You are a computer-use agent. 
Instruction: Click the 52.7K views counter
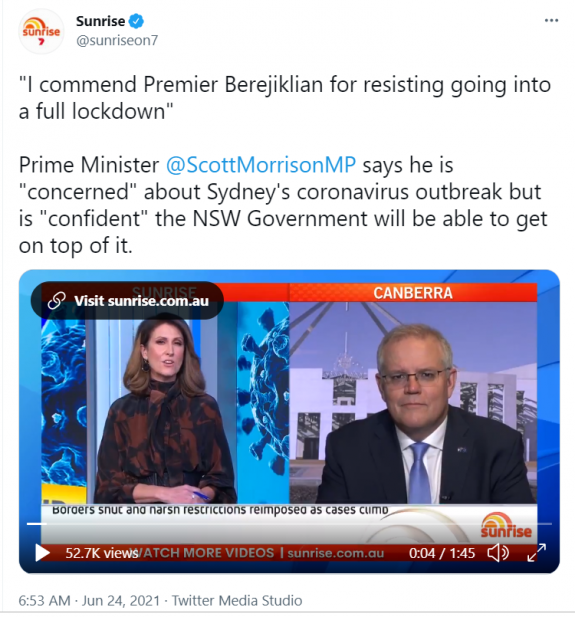pos(102,553)
